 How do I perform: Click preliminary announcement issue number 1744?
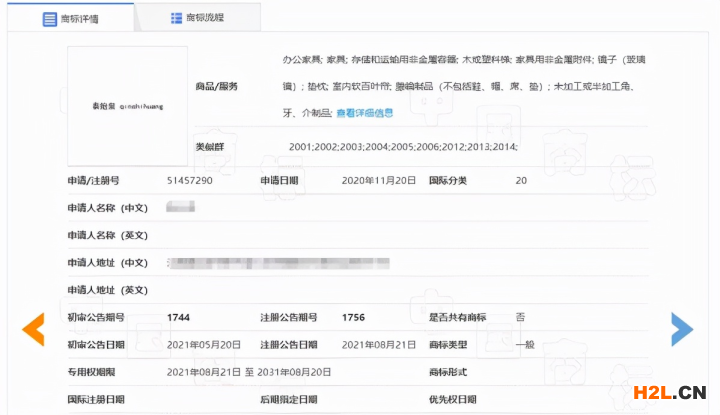pyautogui.click(x=179, y=317)
